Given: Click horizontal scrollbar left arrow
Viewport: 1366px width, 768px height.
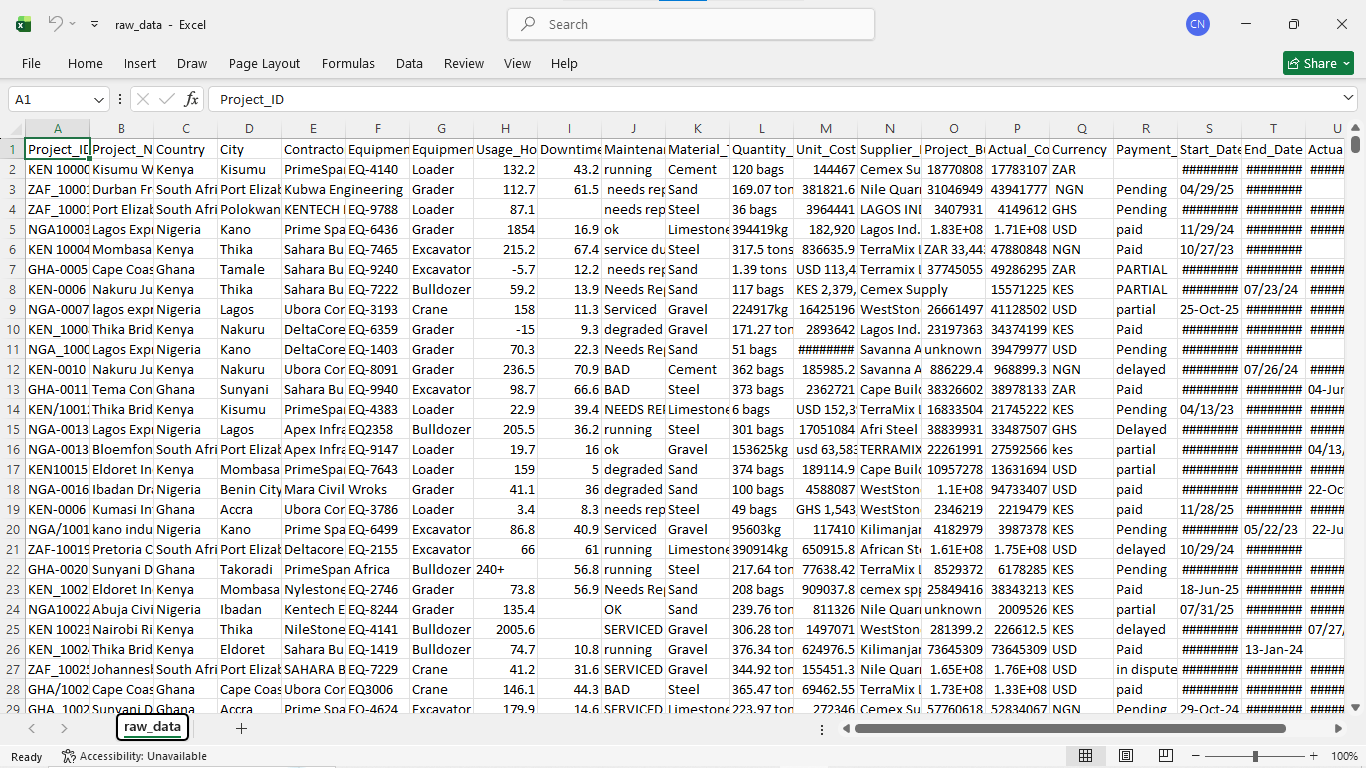Looking at the screenshot, I should point(845,728).
